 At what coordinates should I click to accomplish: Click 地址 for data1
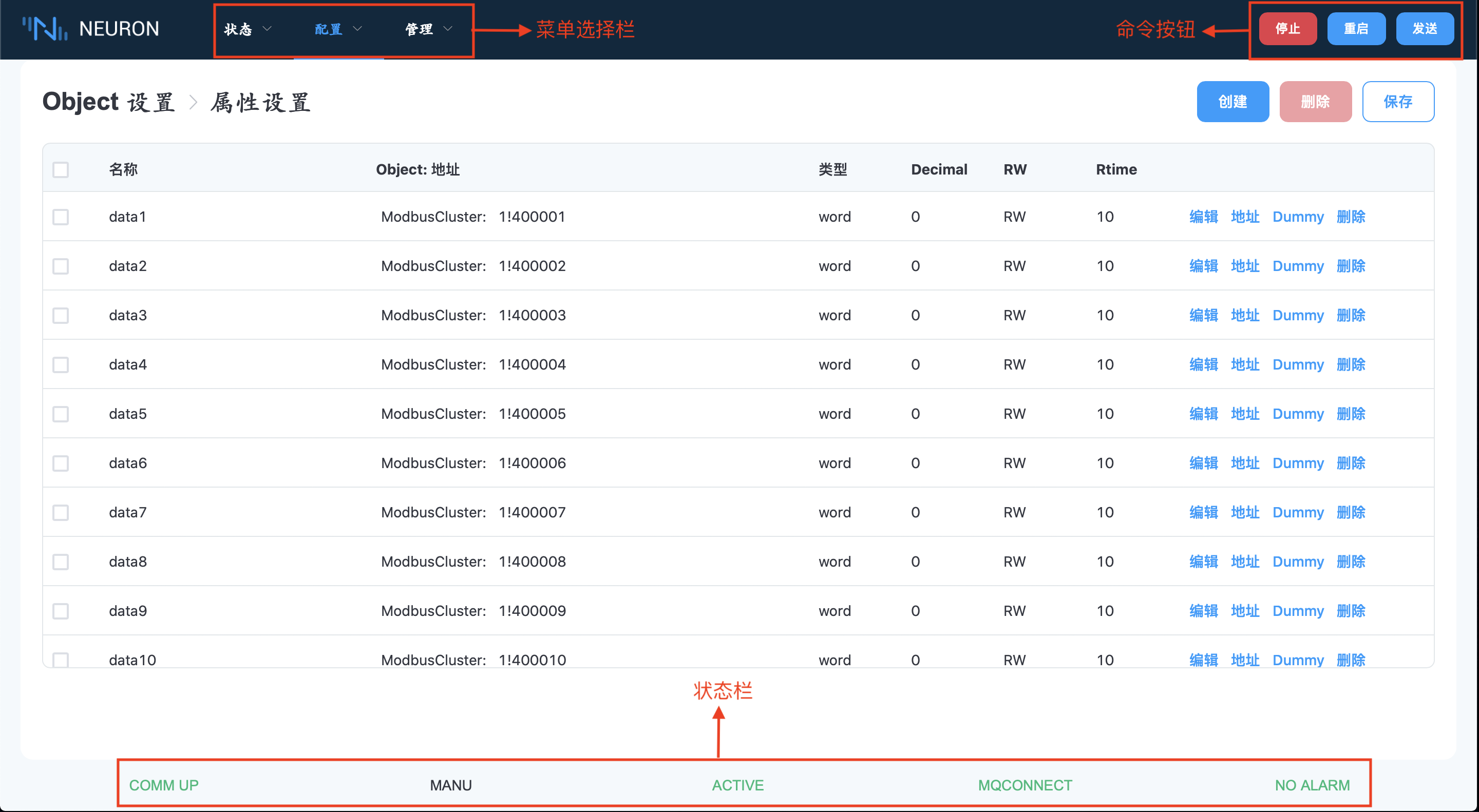click(1245, 217)
